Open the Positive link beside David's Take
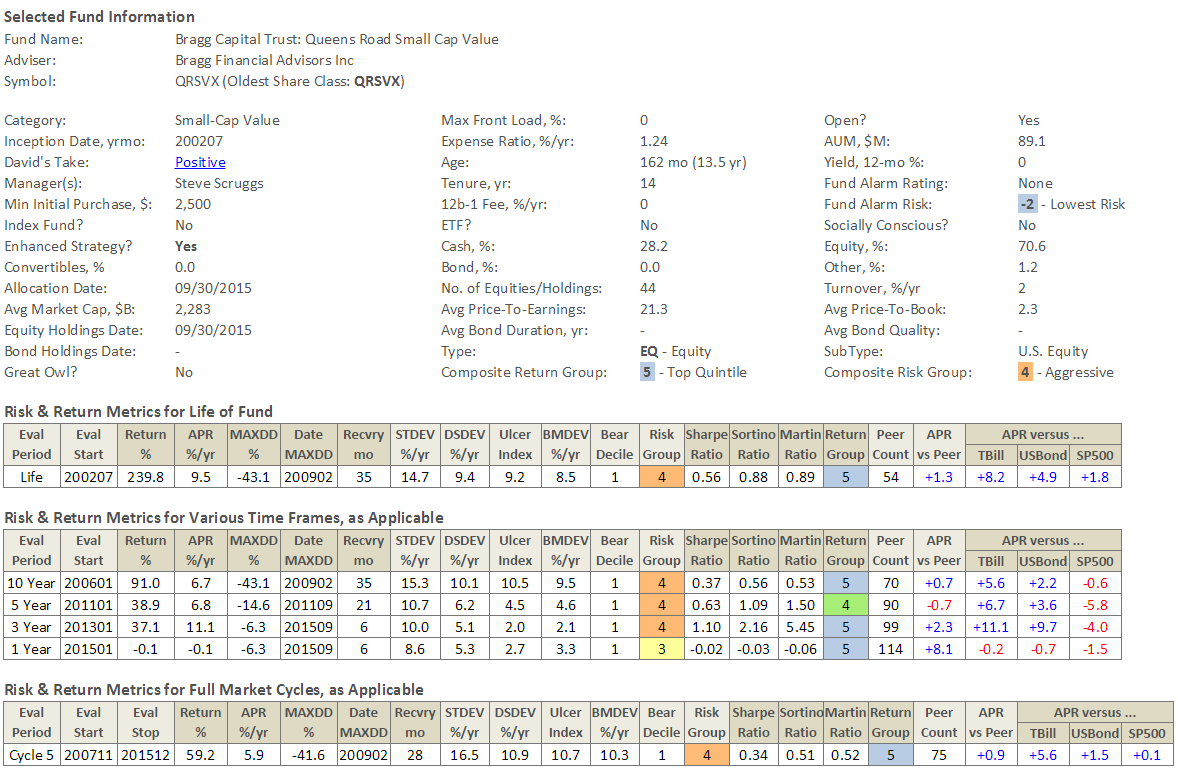The height and width of the screenshot is (770, 1178). (200, 162)
